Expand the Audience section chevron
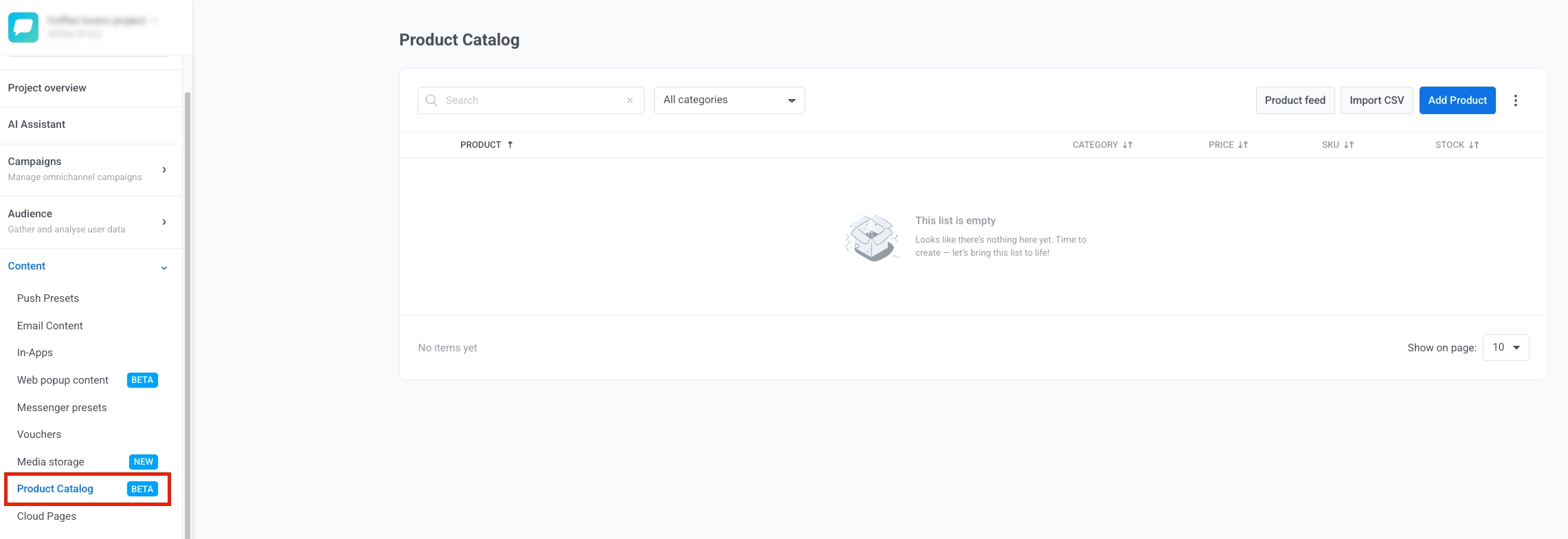This screenshot has height=539, width=1568. [164, 222]
